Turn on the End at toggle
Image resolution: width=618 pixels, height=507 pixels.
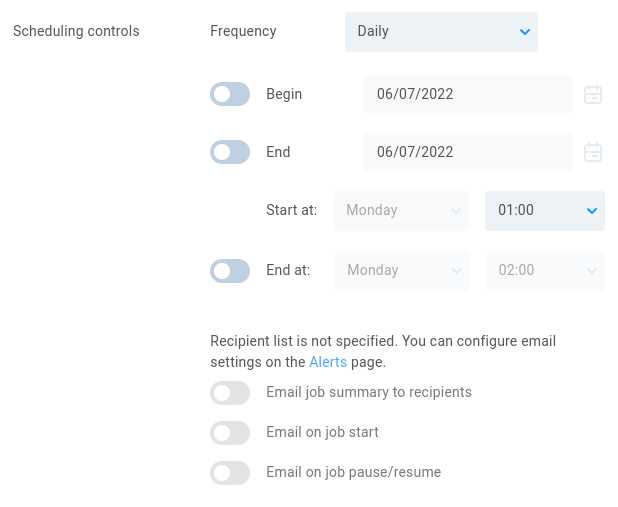(230, 271)
